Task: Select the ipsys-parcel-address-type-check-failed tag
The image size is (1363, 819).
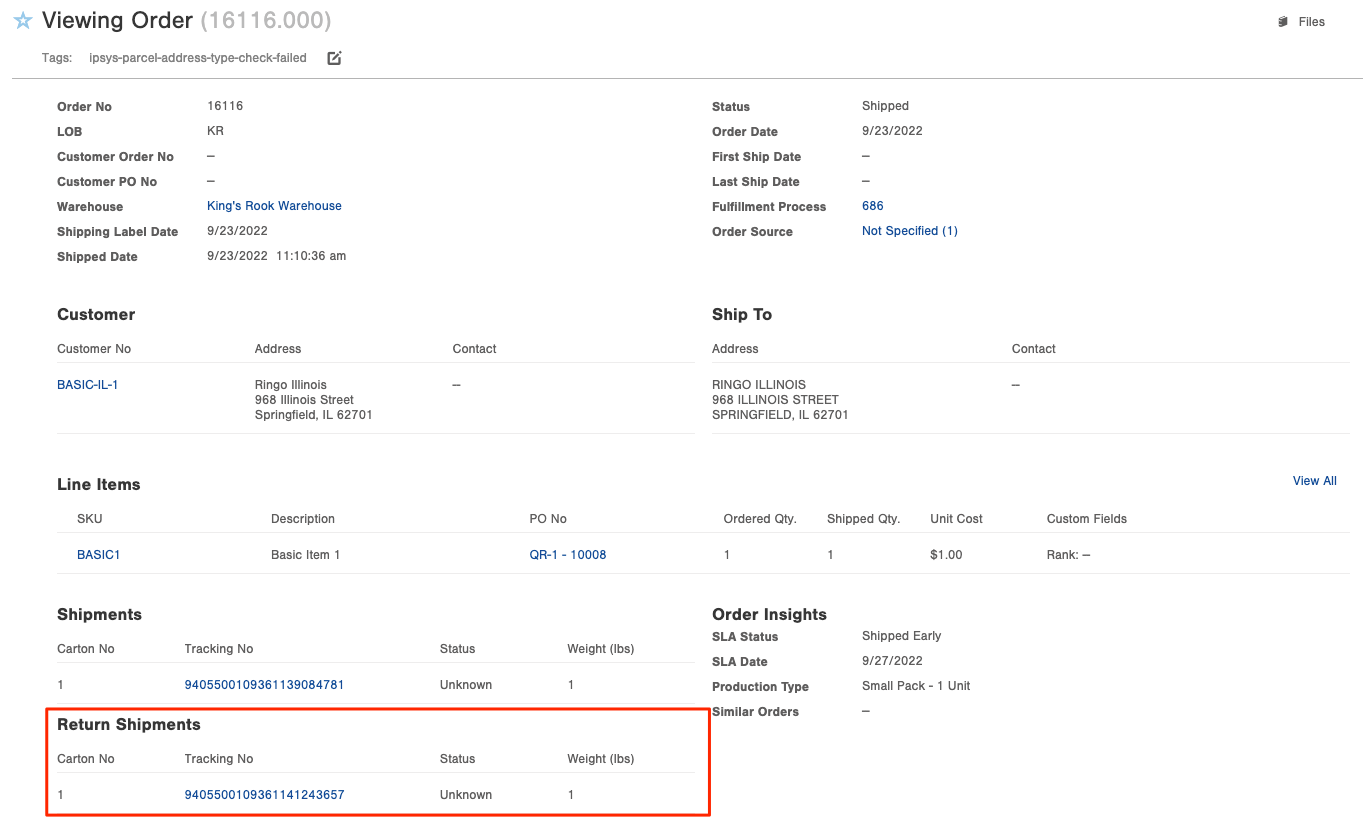Action: click(x=198, y=58)
